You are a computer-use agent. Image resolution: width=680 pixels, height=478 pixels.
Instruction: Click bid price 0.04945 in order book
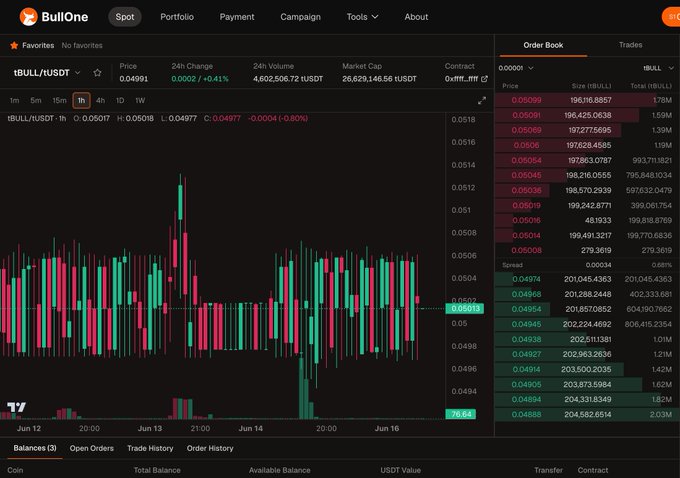click(526, 324)
